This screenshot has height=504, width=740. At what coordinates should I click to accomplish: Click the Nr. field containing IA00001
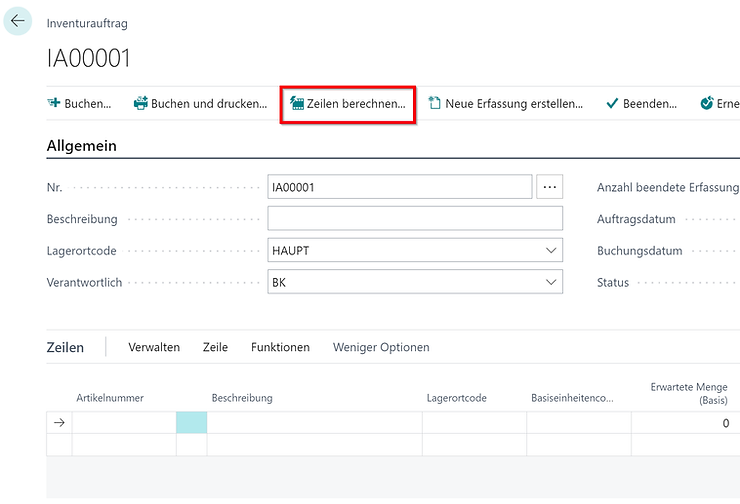tap(400, 187)
